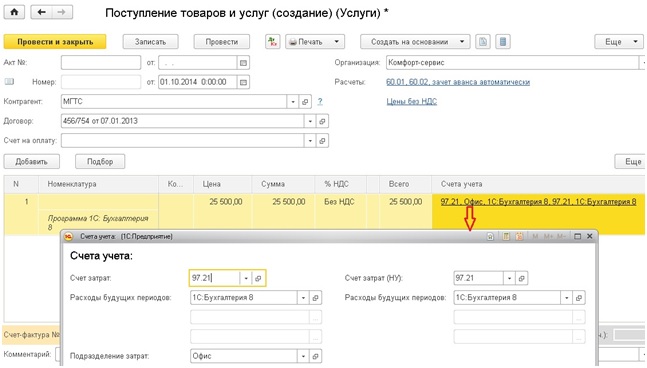This screenshot has height=368, width=647.
Task: Click the help question mark near Контрагент
Action: (320, 101)
